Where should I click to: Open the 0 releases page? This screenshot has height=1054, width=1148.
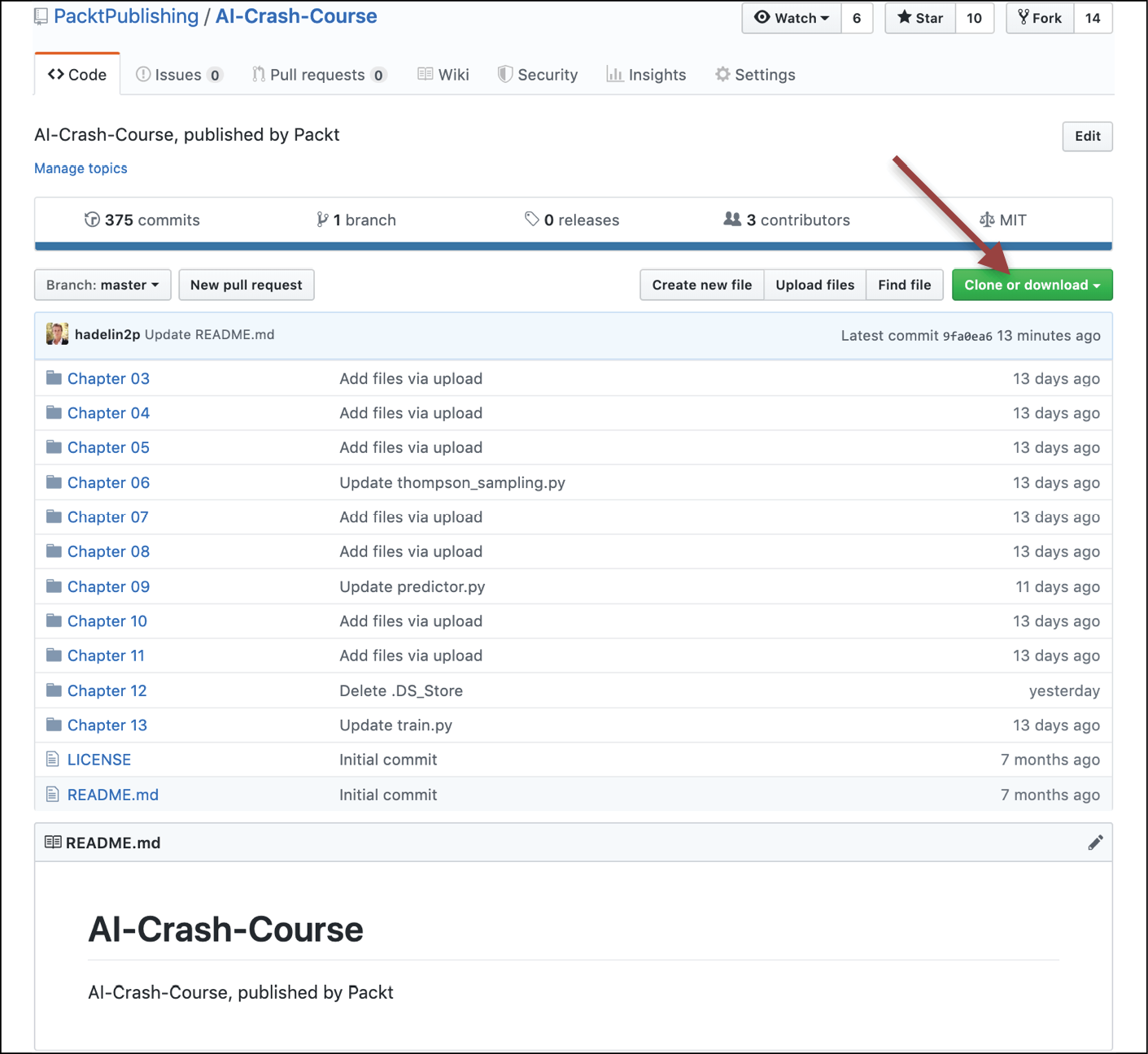tap(572, 220)
